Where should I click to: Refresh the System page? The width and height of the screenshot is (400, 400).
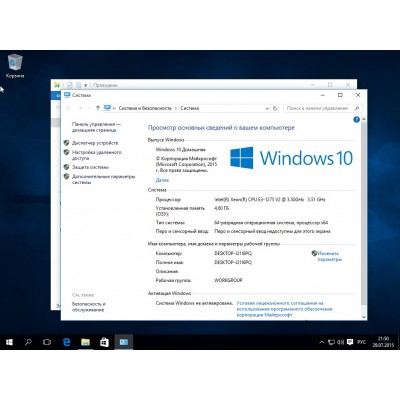(275, 108)
